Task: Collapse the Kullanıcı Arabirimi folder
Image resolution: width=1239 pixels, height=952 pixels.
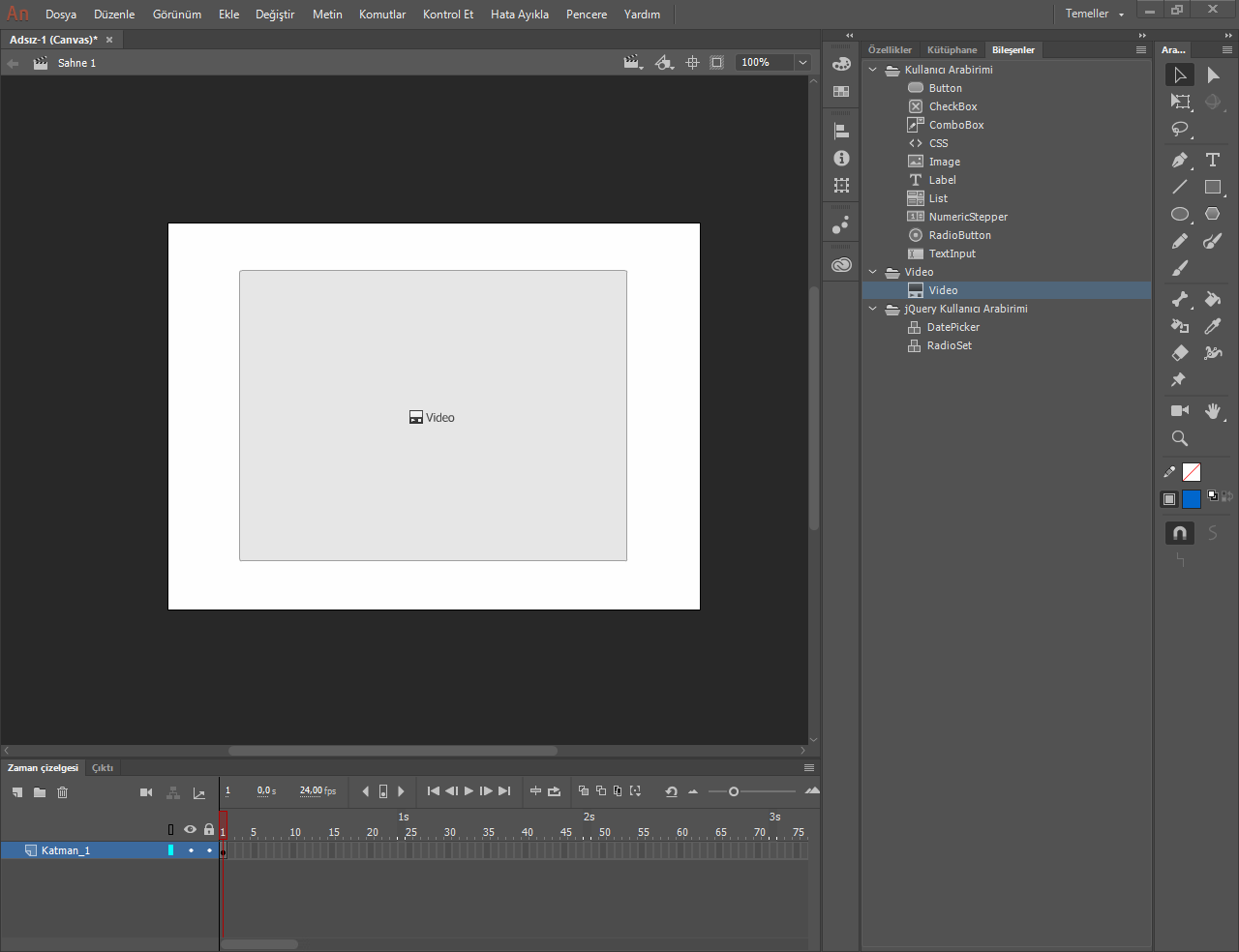Action: [872, 70]
